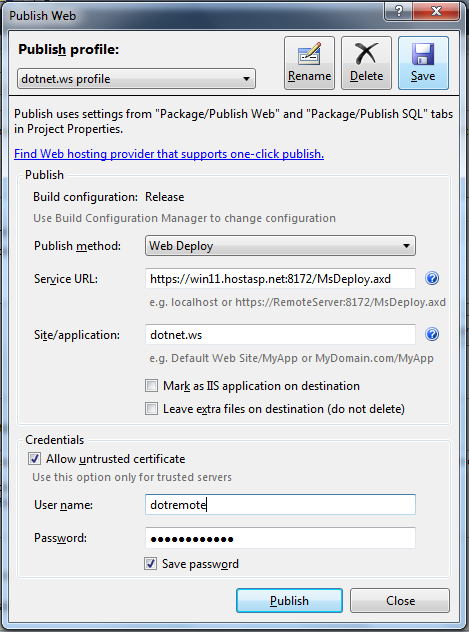Viewport: 469px width, 632px height.
Task: Uncheck Allow untrusted certificate
Action: click(x=34, y=459)
